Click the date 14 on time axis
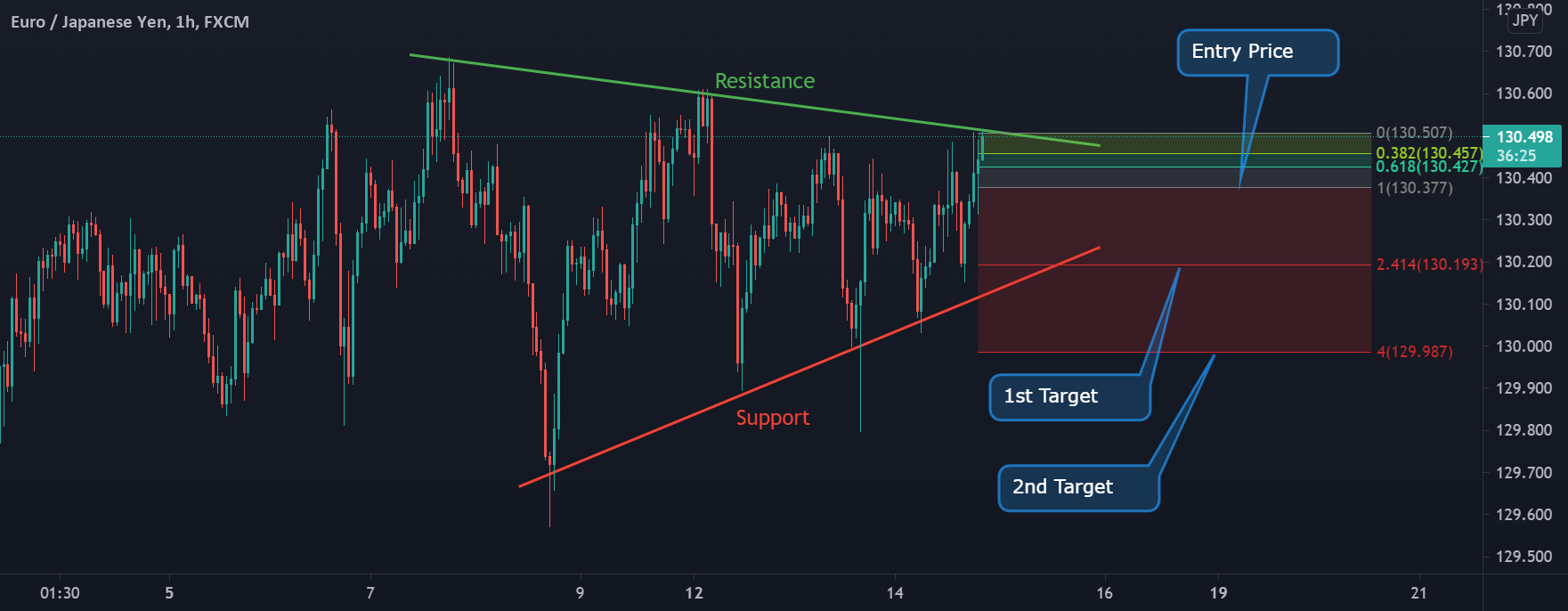 pyautogui.click(x=895, y=593)
